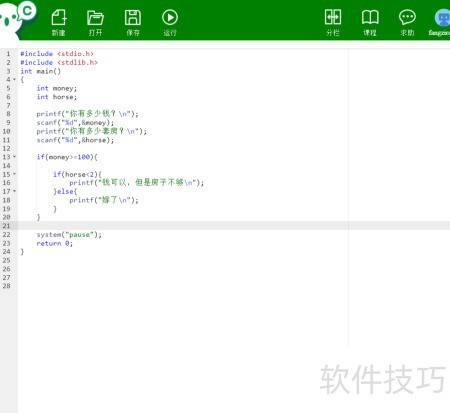Screen dimensions: 450x413
Task: Run the program with the 运行 icon
Action: [170, 22]
